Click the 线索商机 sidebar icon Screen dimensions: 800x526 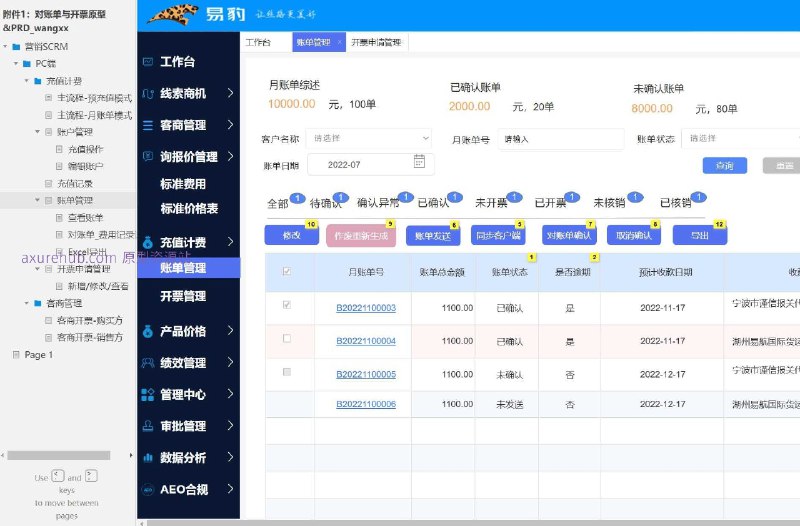[x=148, y=93]
